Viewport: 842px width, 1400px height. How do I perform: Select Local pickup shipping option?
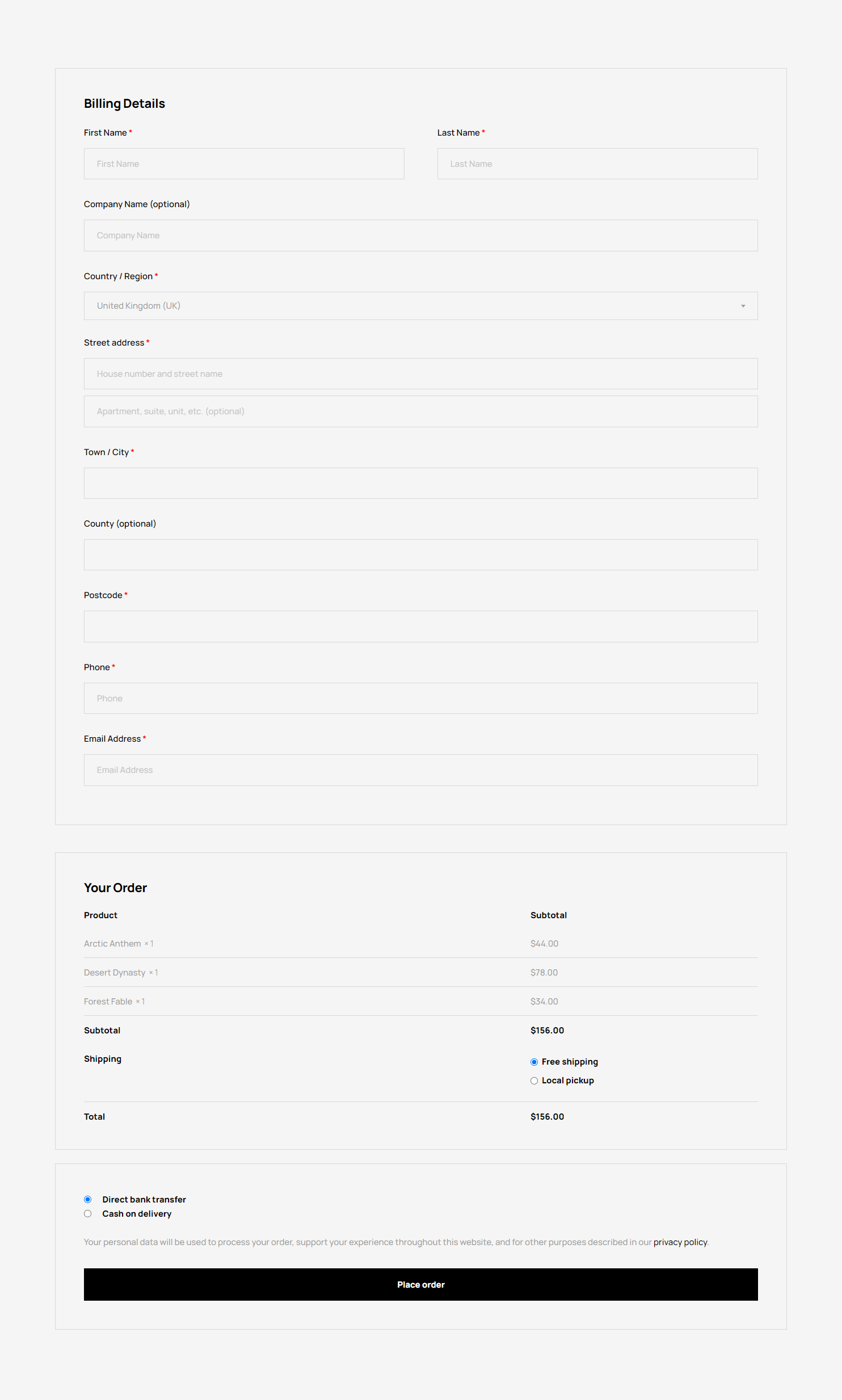coord(534,1081)
